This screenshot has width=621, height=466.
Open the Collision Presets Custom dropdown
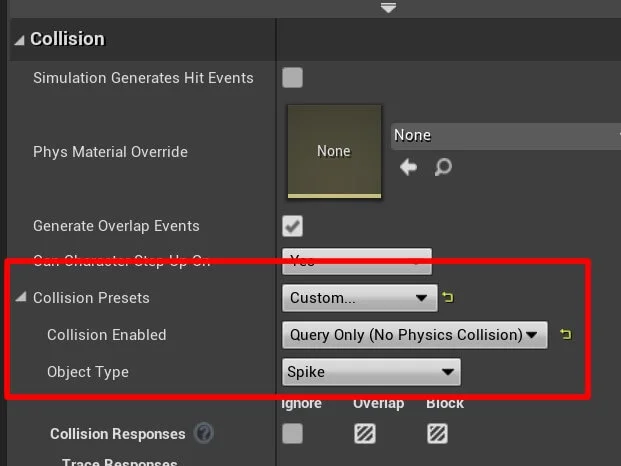(x=359, y=298)
